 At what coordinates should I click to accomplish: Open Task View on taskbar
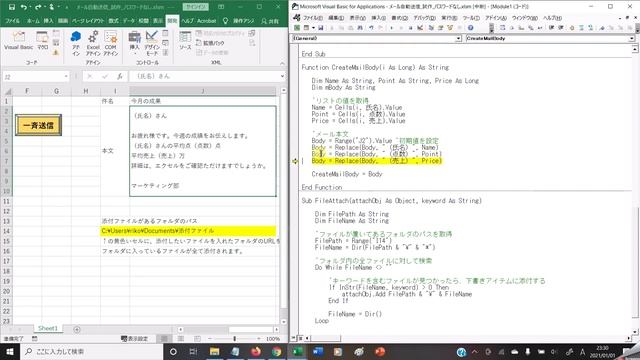[x=193, y=351]
